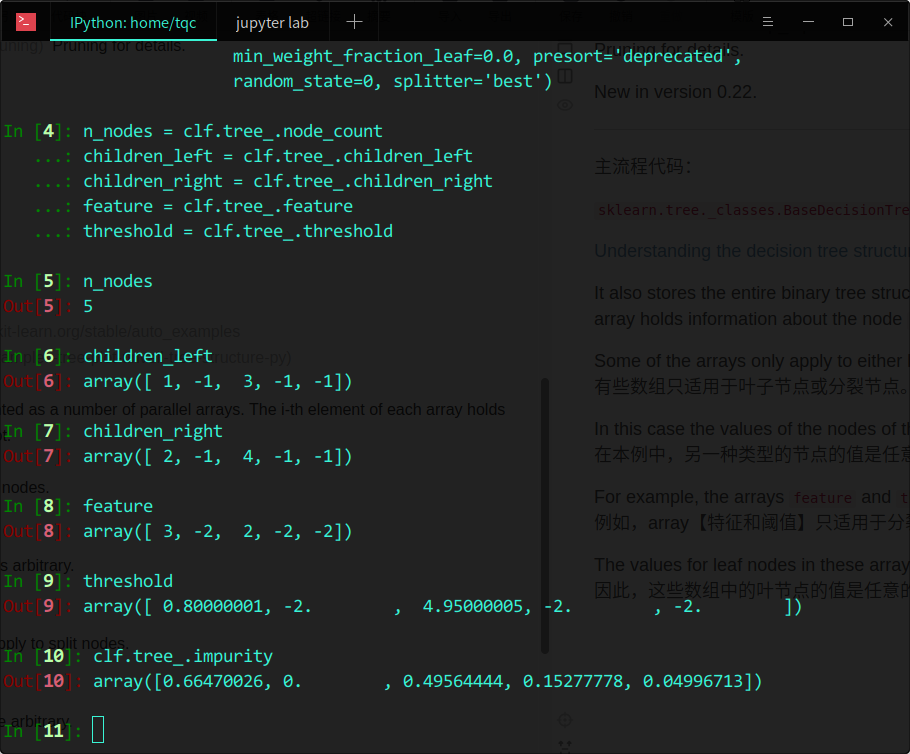Click the text "presort='deprecated'"

point(633,56)
